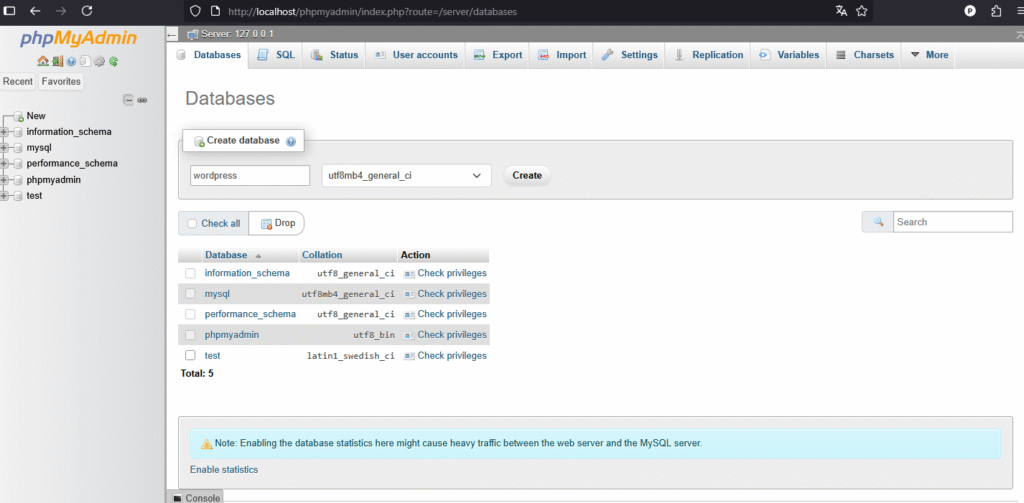This screenshot has width=1024, height=503.
Task: Open phpMyAdmin documentation blue question icon
Action: point(71,61)
